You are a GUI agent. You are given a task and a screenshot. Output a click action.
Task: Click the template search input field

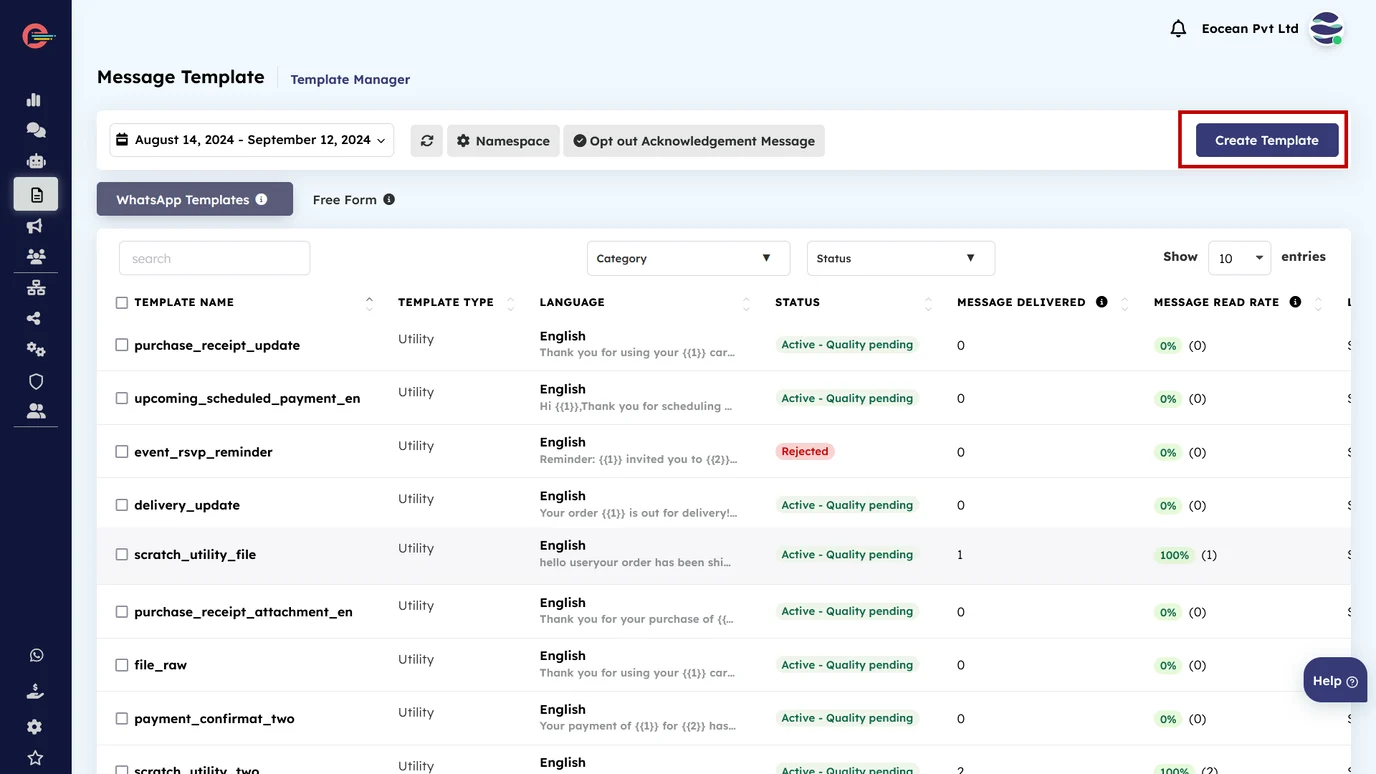click(214, 258)
